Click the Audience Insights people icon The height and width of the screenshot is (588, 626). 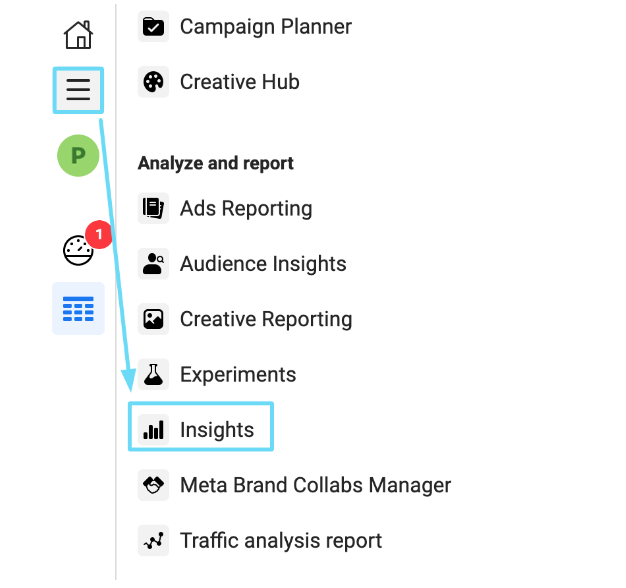[153, 264]
